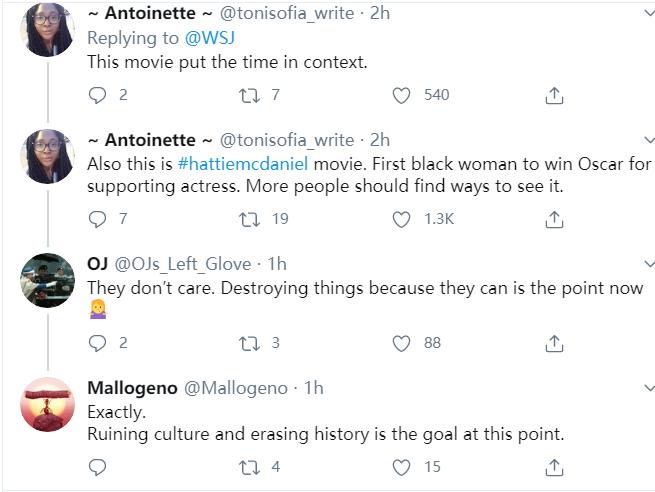This screenshot has height=492, width=655.
Task: Like the tweet with 540 likes
Action: pos(402,95)
